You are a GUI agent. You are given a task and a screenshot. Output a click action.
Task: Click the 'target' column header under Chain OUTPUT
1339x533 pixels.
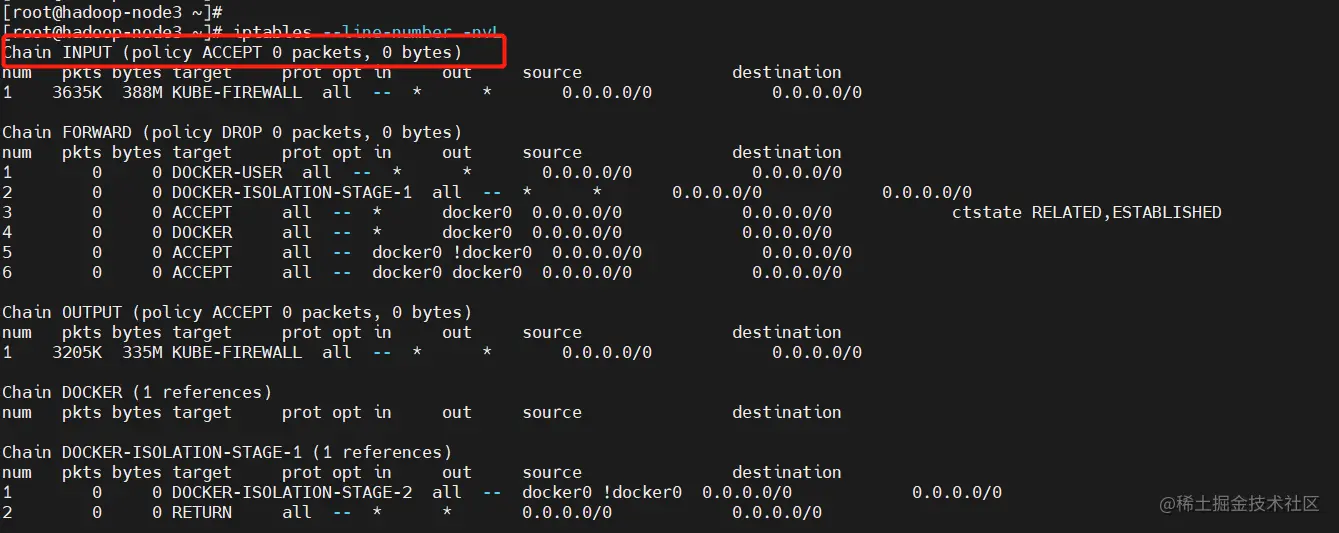pos(202,332)
